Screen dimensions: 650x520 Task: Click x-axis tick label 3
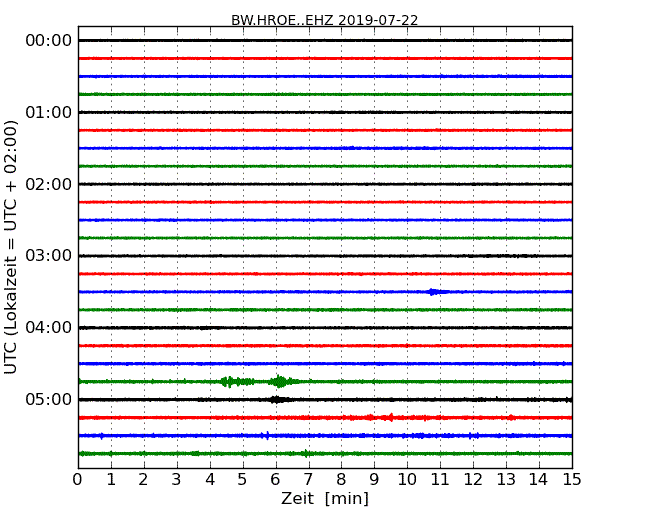[177, 480]
